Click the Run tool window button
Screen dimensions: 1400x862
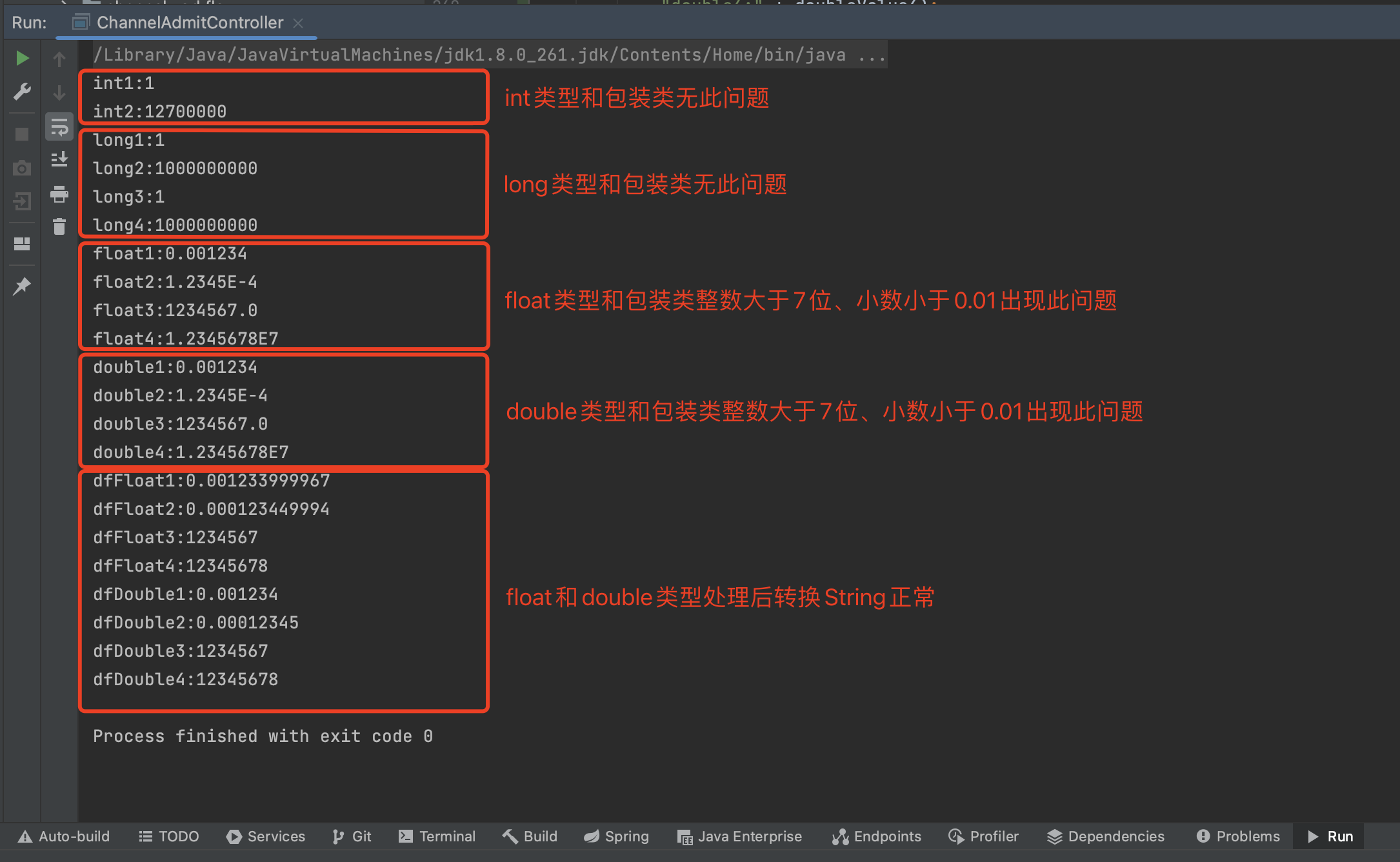click(1330, 836)
